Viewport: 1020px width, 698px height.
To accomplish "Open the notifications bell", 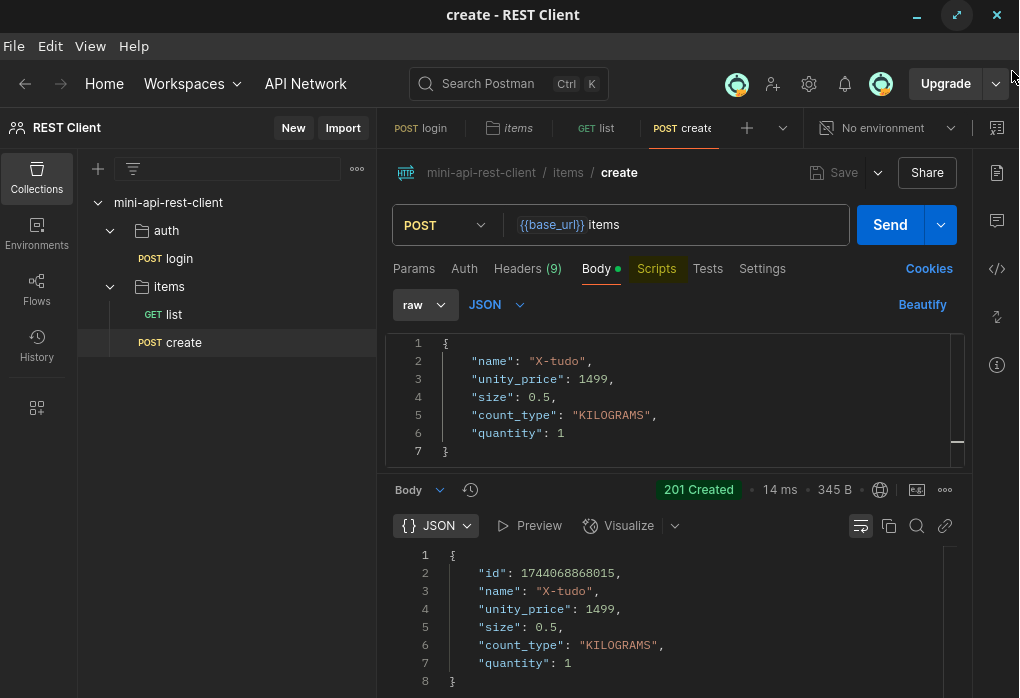I will (x=845, y=84).
